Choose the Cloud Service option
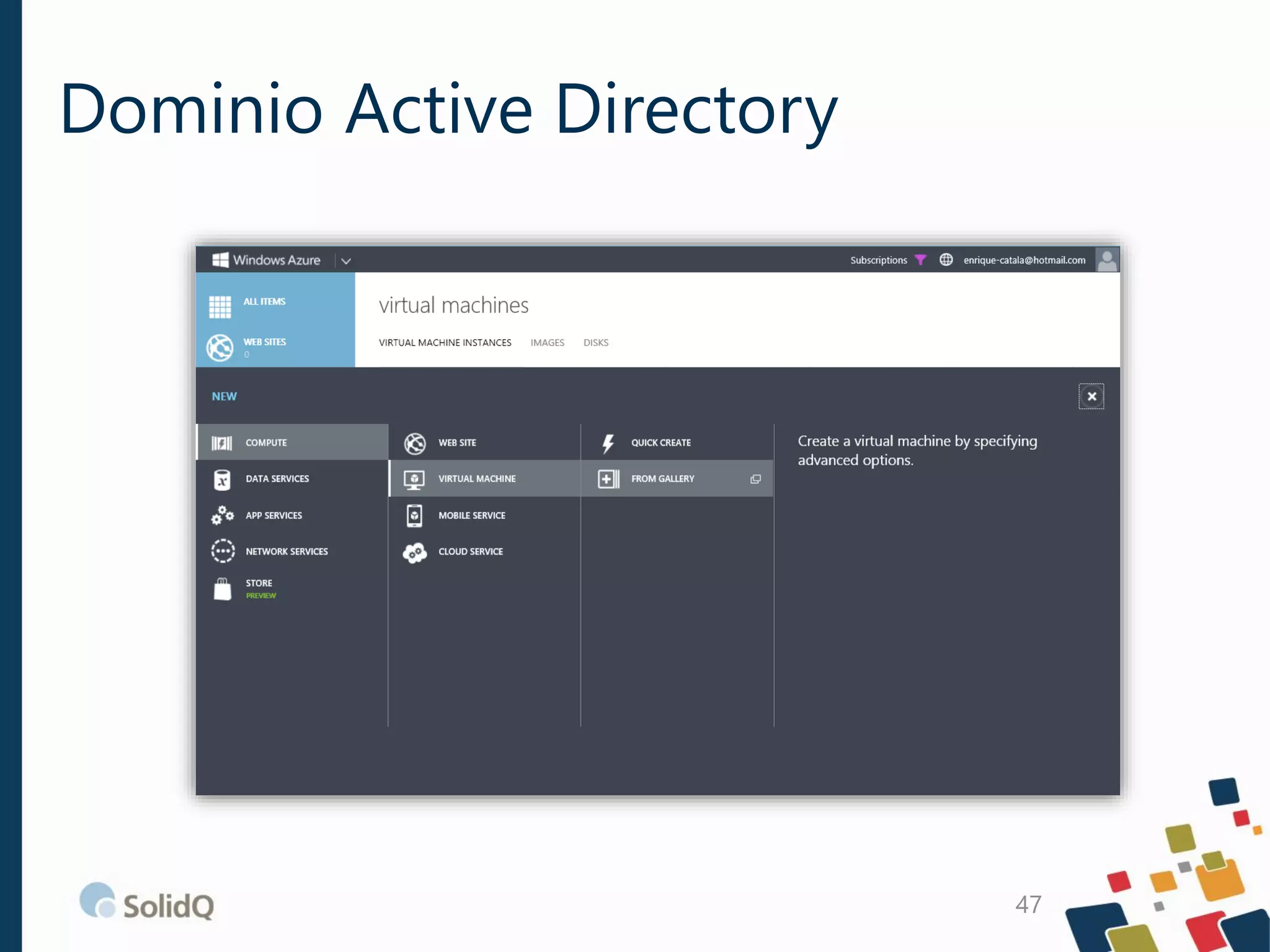 pos(470,552)
